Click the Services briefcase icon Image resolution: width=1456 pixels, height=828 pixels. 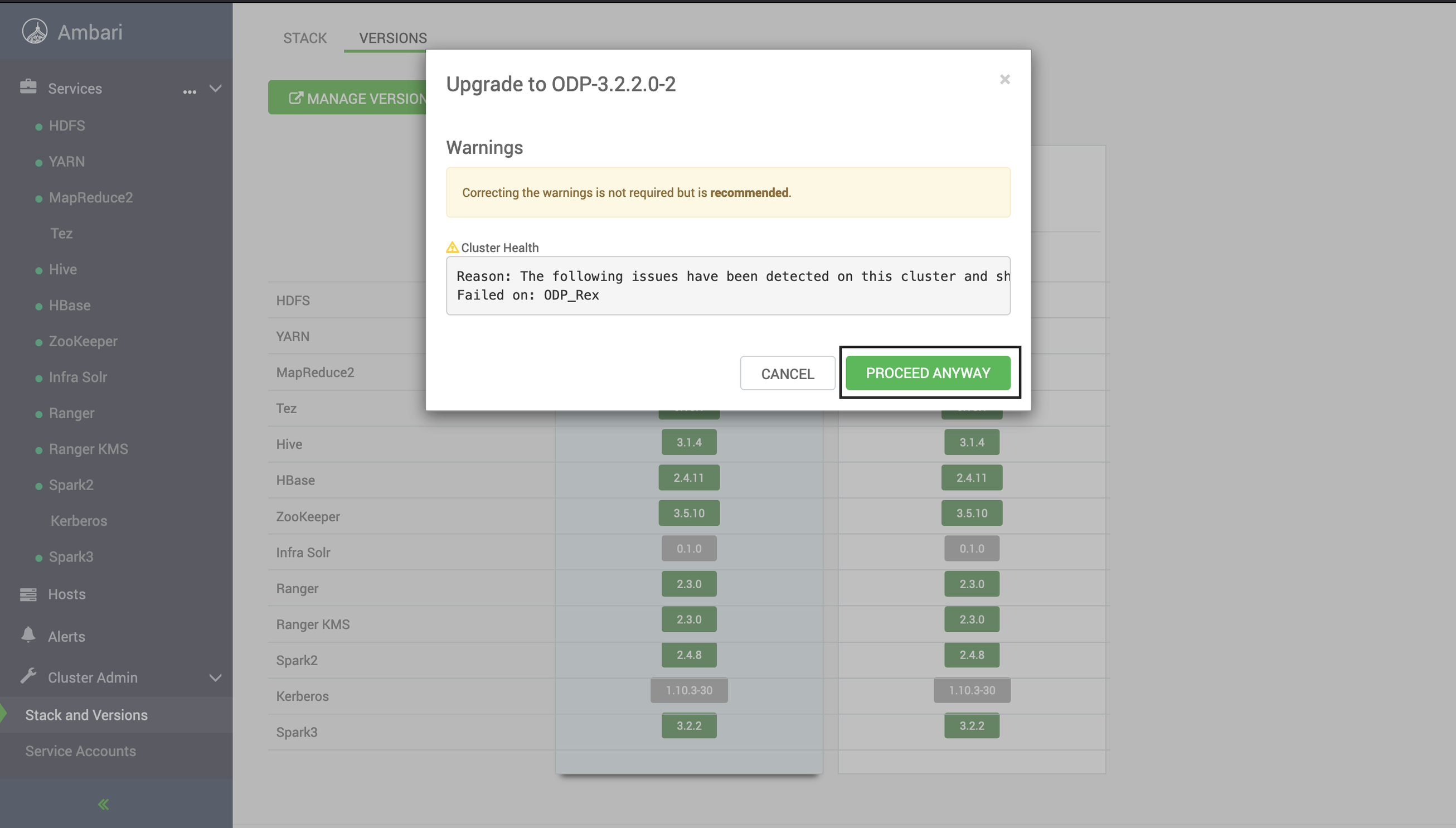pyautogui.click(x=28, y=86)
